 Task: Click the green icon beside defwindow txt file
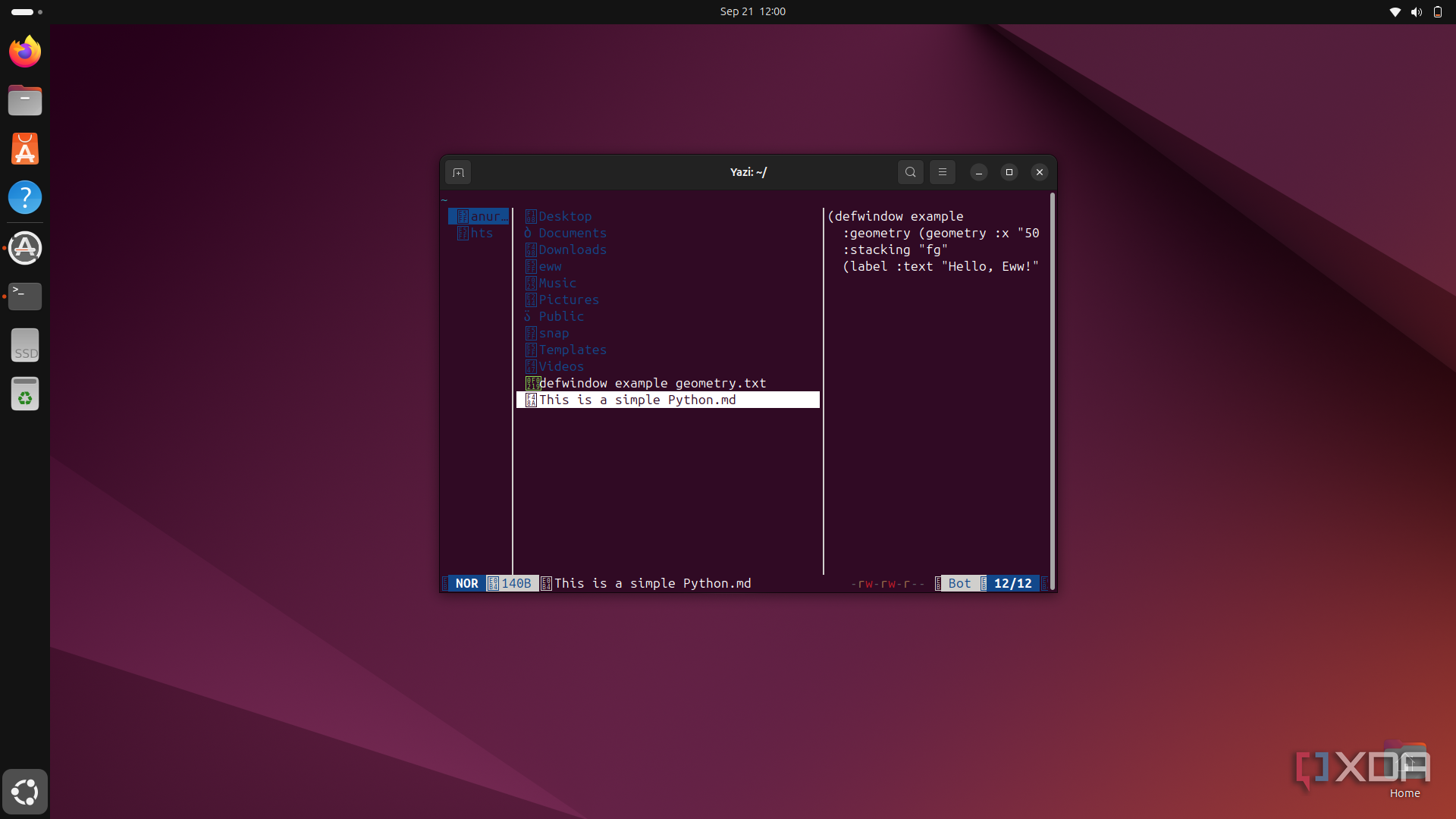pyautogui.click(x=532, y=383)
